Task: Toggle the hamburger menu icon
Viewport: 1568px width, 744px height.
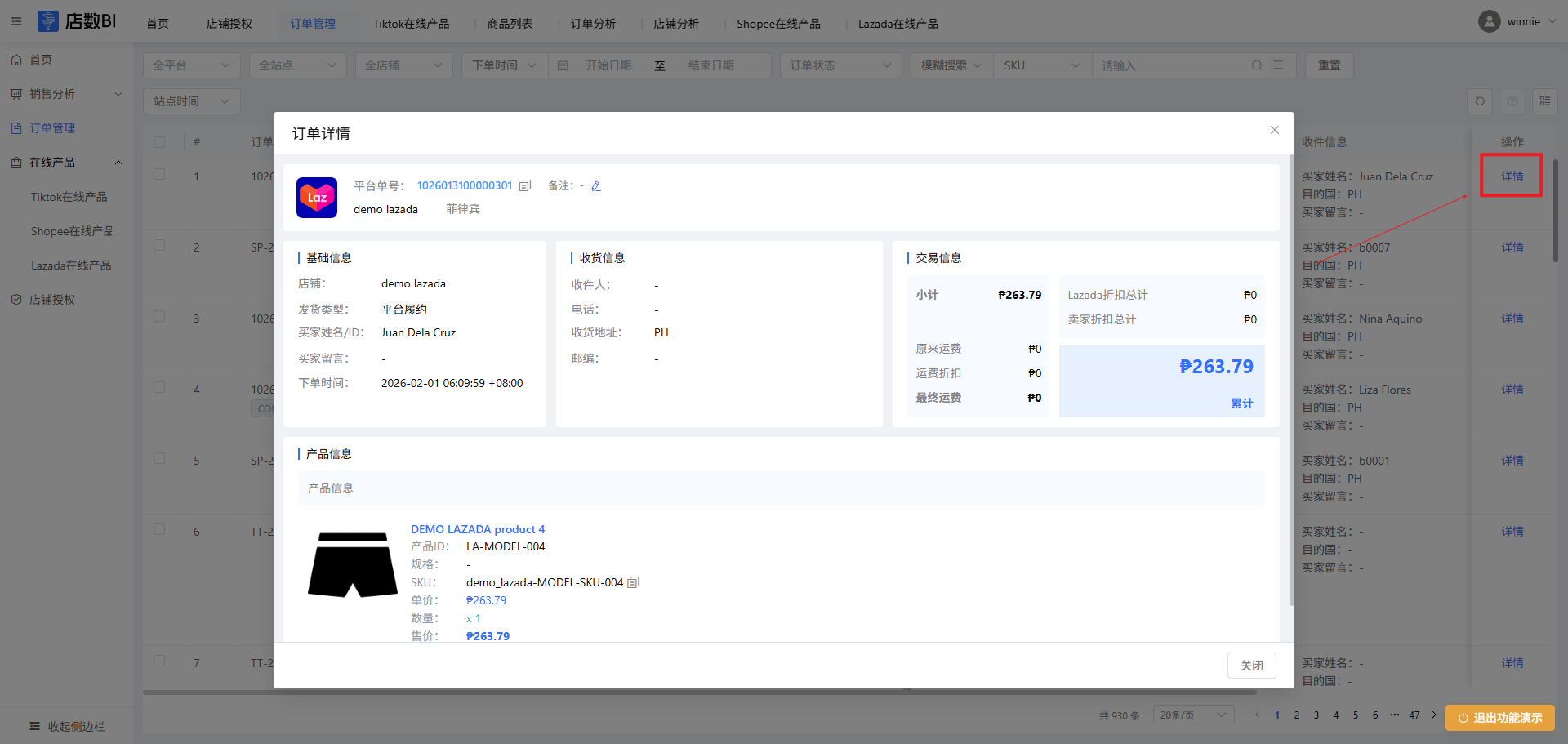Action: [x=16, y=22]
